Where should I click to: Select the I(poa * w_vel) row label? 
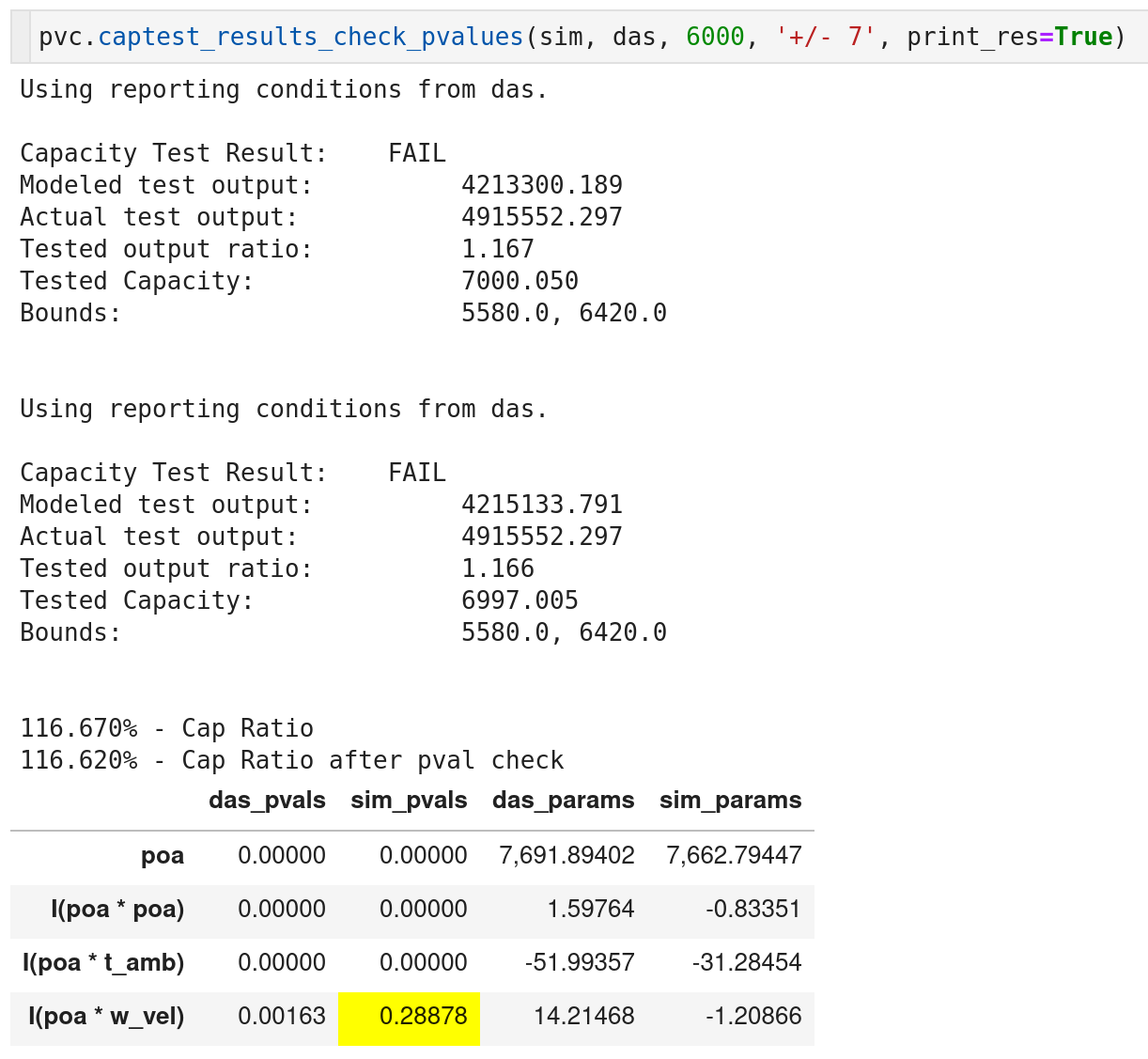[106, 1017]
